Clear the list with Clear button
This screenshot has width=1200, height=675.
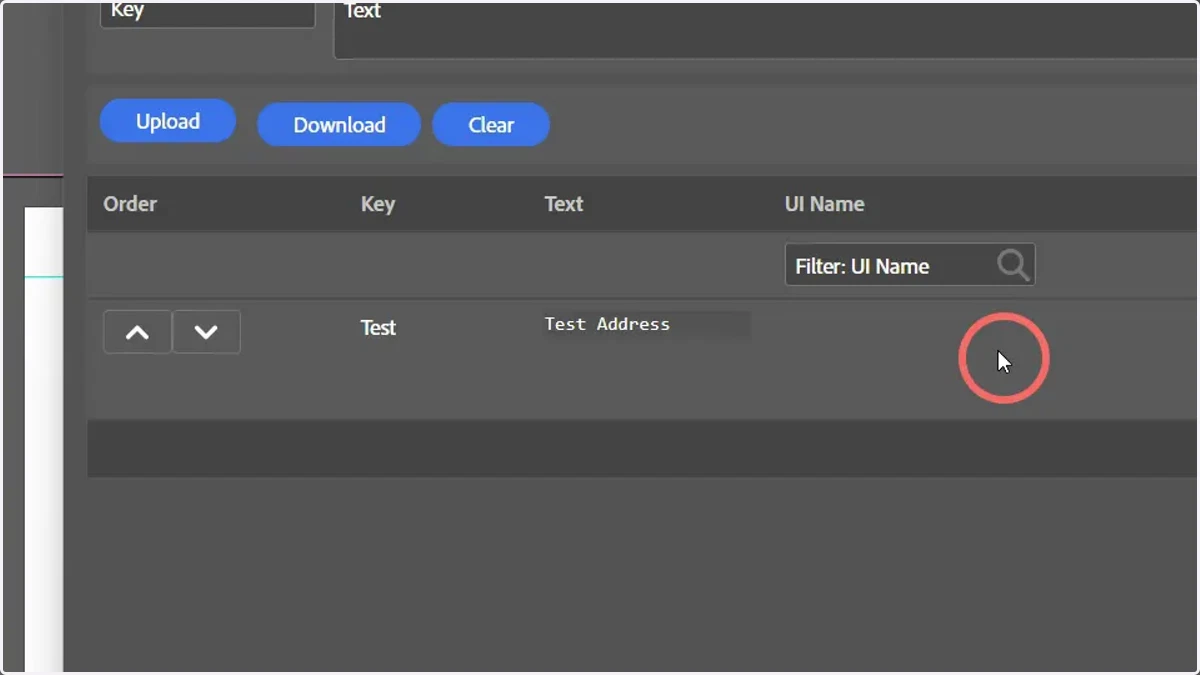tap(491, 125)
